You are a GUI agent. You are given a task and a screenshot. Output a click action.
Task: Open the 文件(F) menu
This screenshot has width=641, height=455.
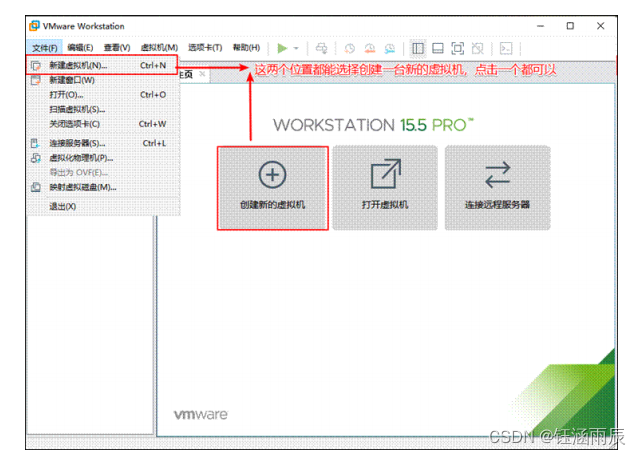(x=45, y=48)
